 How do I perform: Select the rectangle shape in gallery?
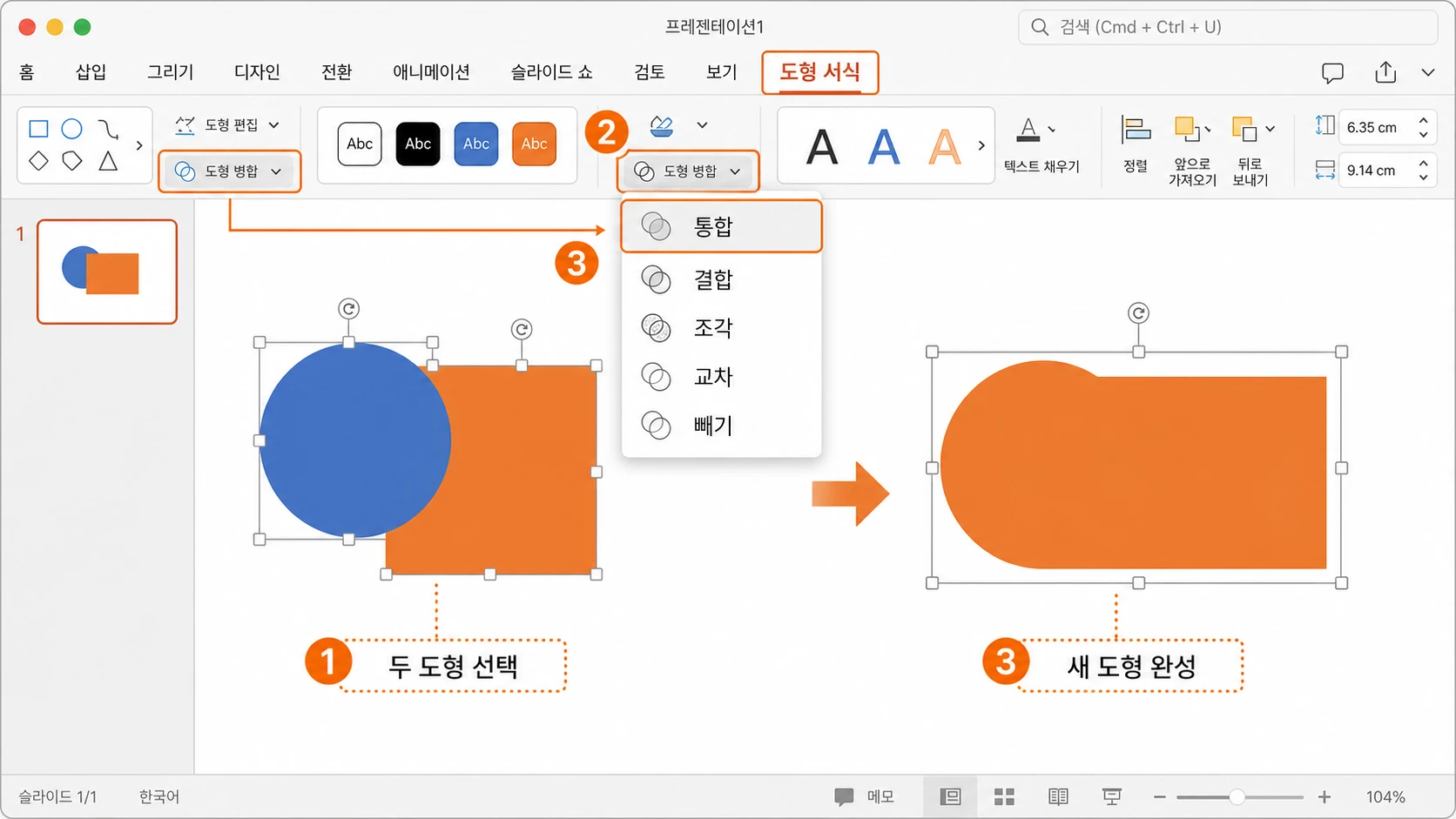tap(38, 129)
